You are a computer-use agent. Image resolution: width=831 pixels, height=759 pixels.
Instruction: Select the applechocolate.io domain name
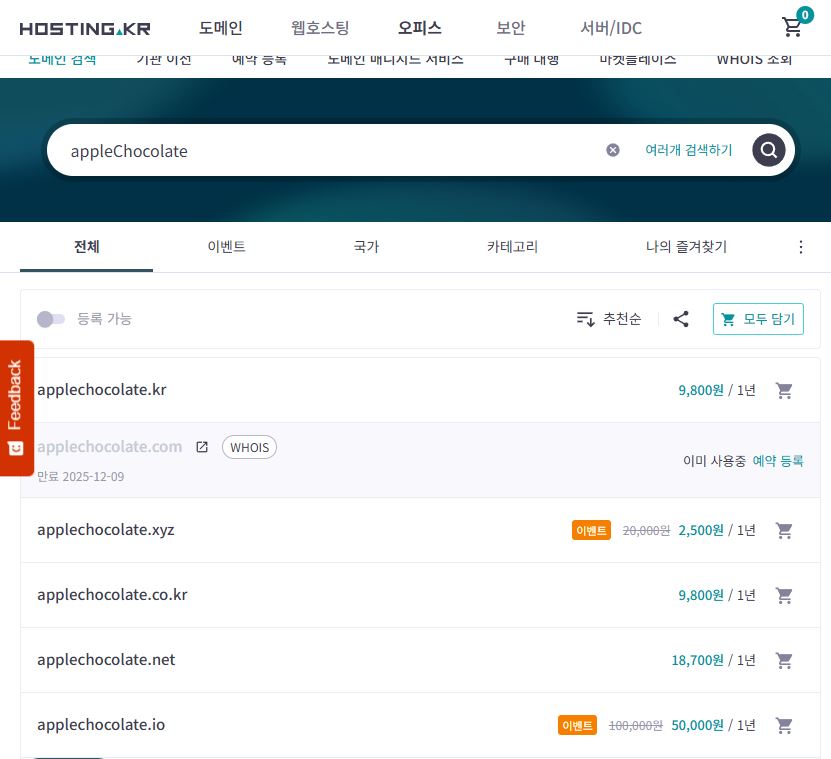click(x=101, y=725)
